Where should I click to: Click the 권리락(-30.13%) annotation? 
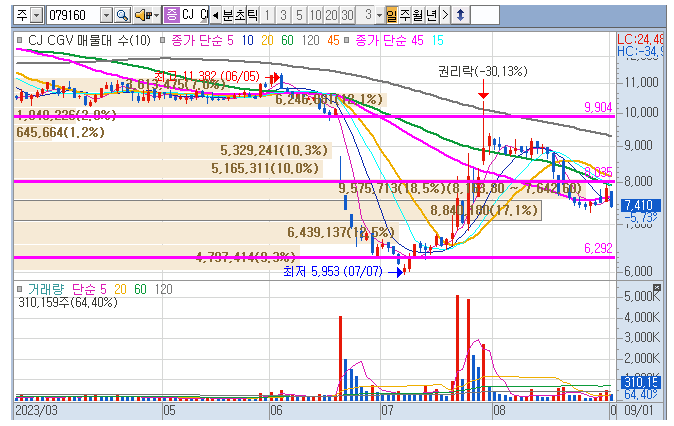coord(483,71)
